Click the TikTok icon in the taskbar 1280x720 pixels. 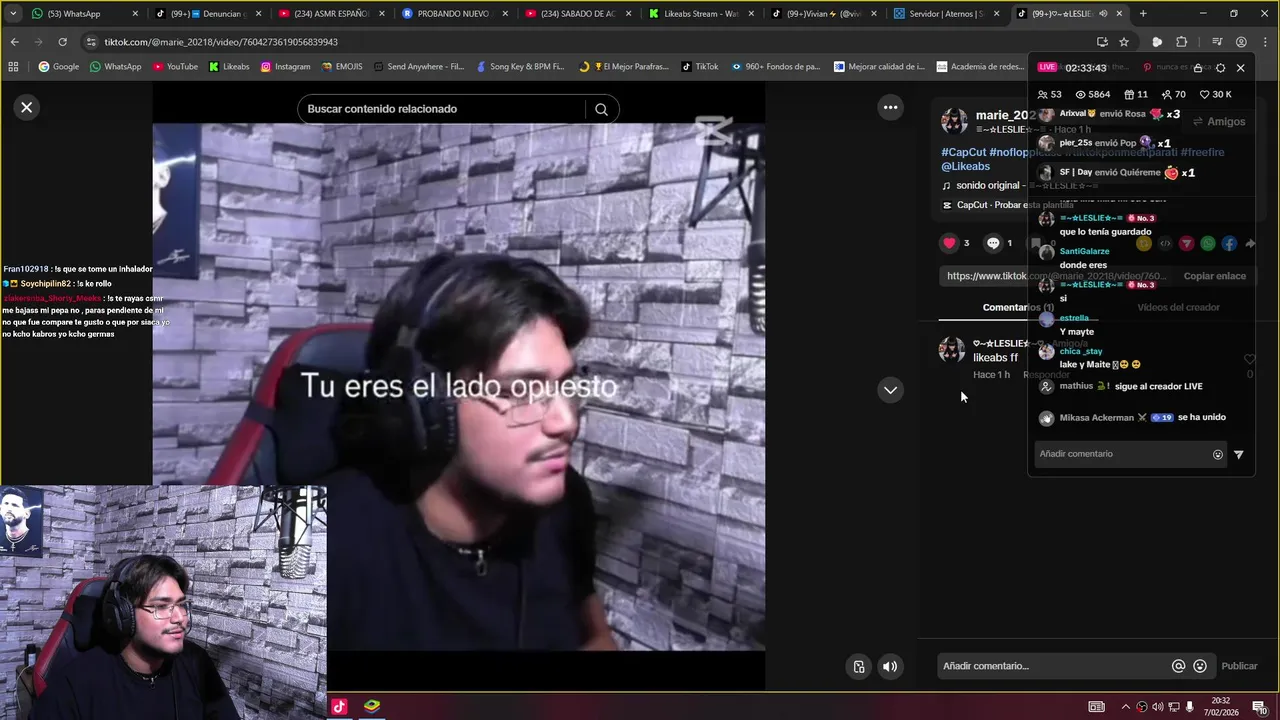339,706
